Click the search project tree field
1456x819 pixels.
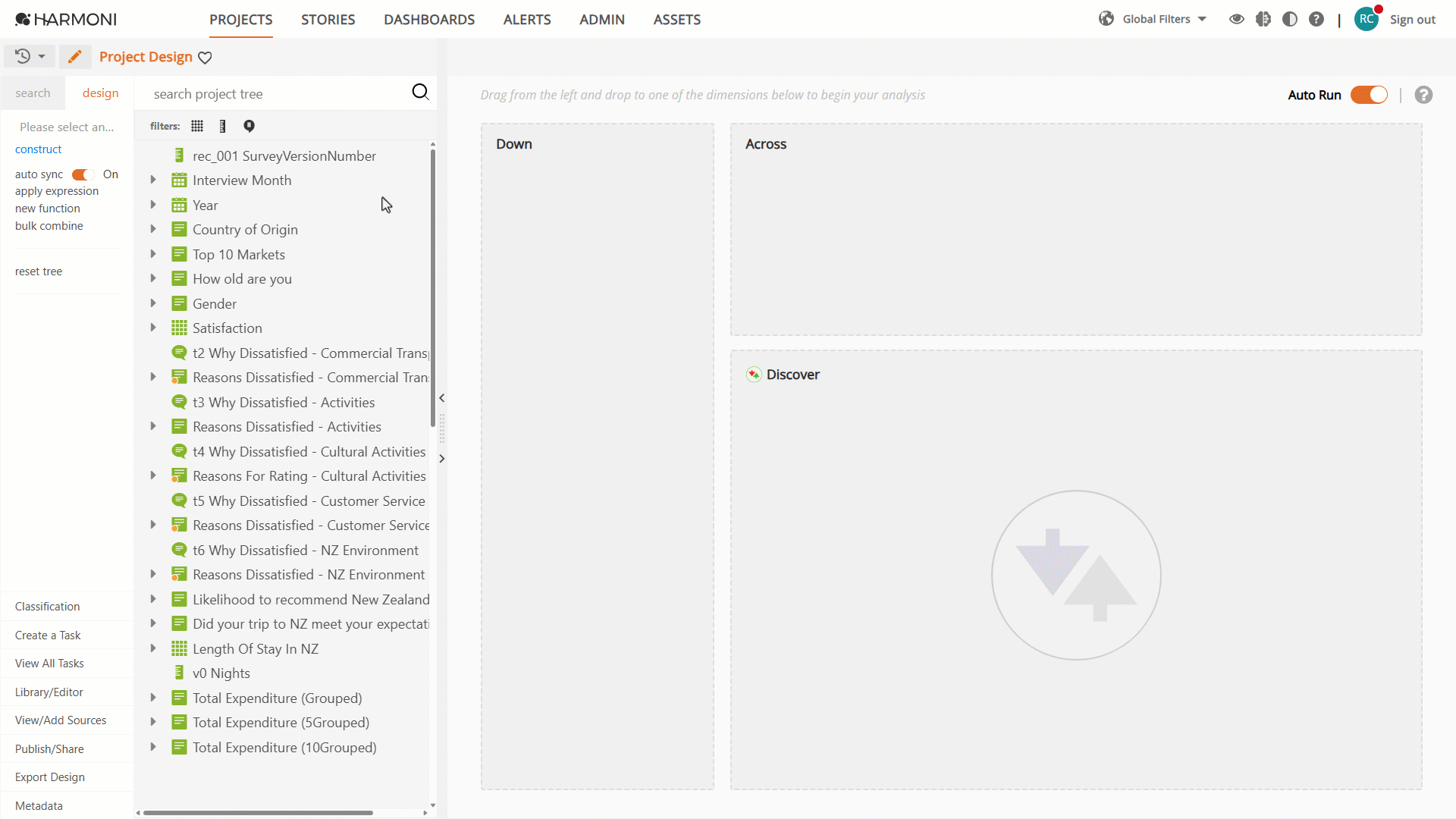pyautogui.click(x=277, y=94)
